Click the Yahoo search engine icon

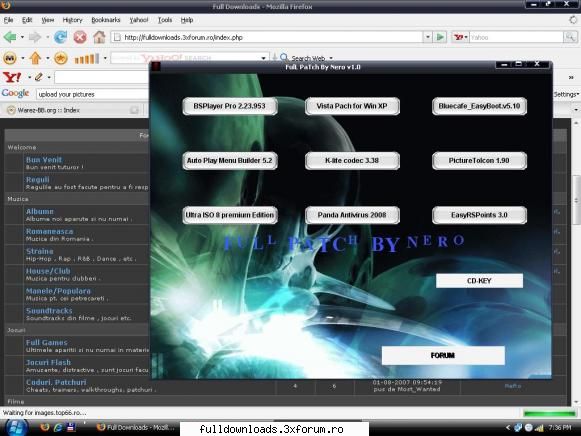(x=458, y=37)
